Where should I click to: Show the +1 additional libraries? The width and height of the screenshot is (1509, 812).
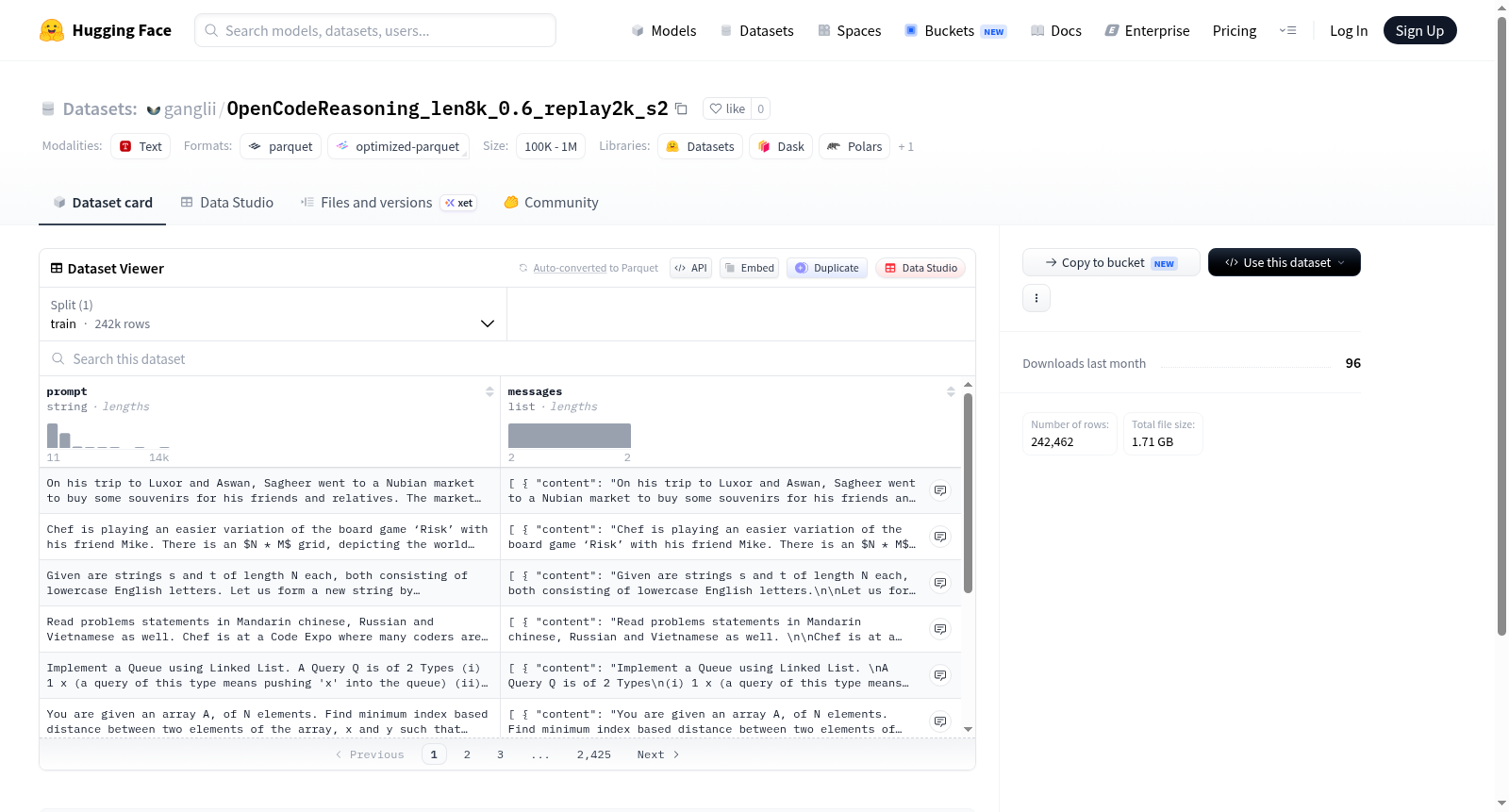(905, 146)
